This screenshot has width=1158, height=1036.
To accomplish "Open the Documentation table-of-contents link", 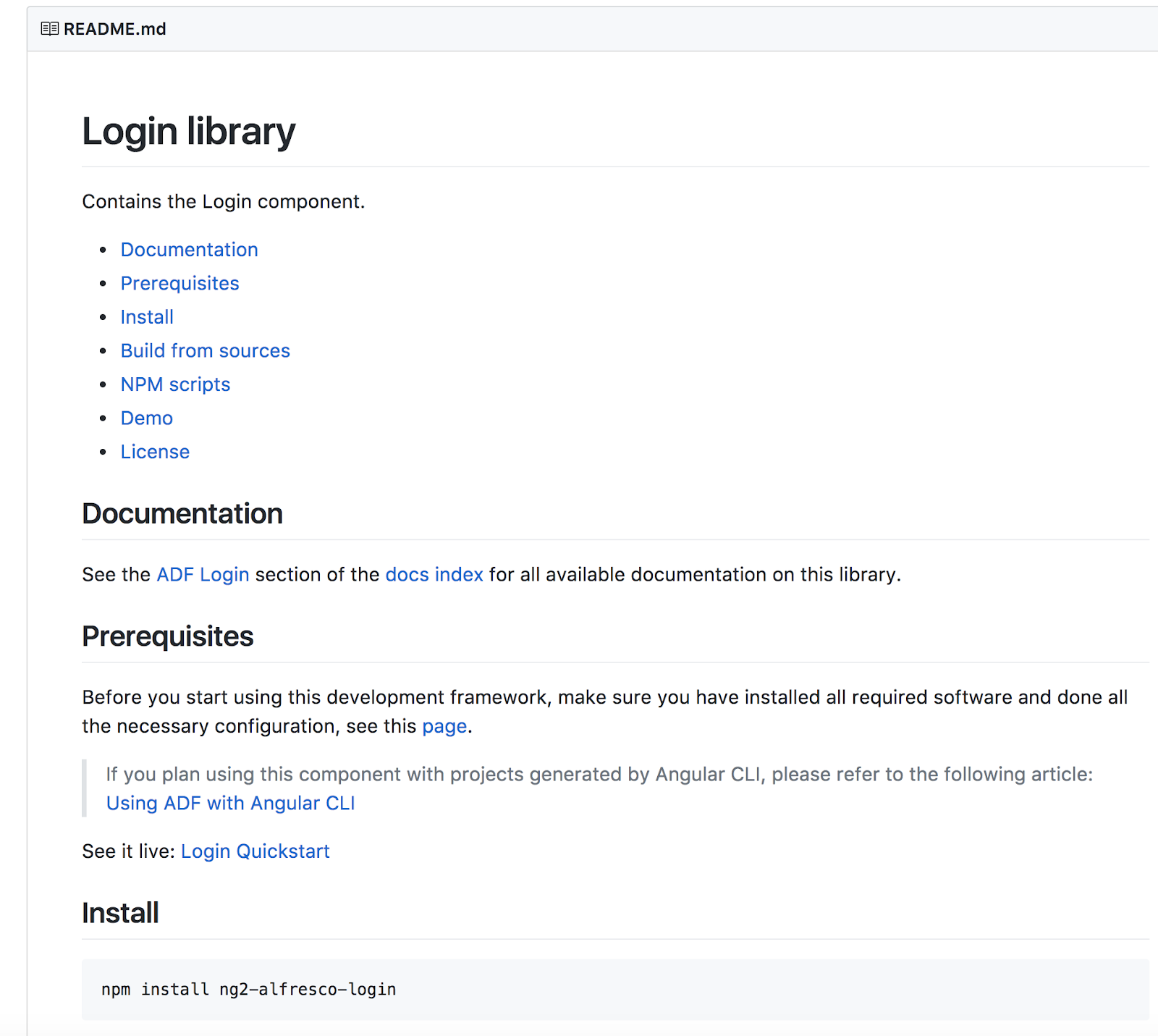I will [x=189, y=250].
